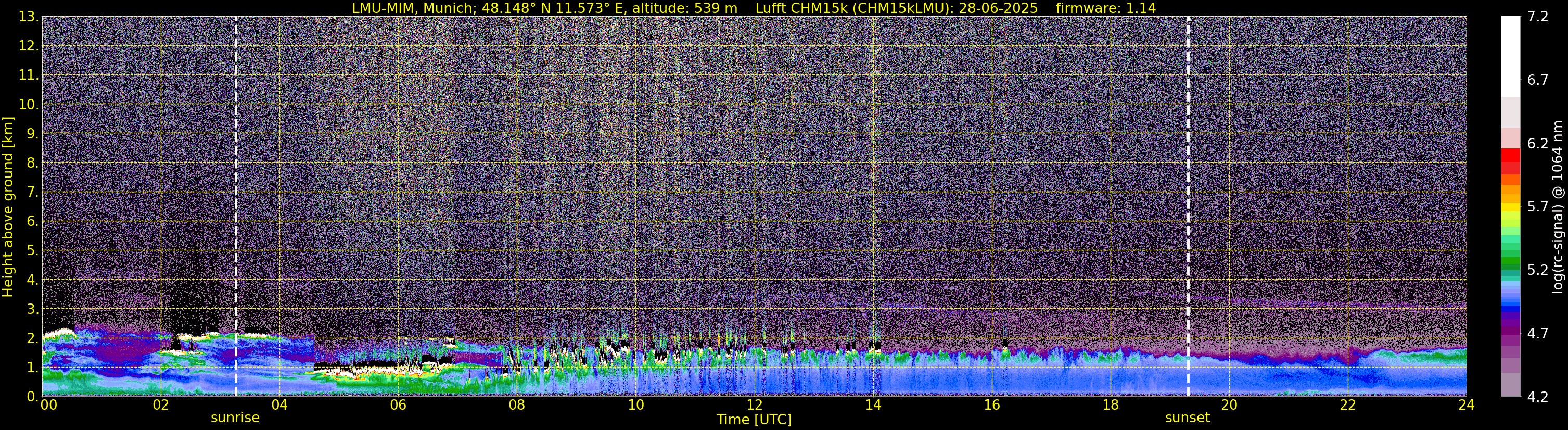Click time axis tick label '14'

coord(873,405)
